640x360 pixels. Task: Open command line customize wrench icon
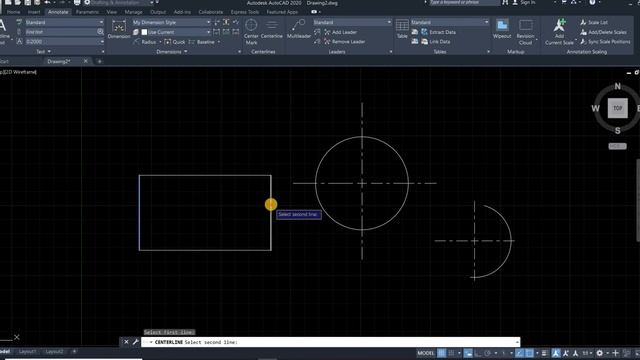coord(136,342)
